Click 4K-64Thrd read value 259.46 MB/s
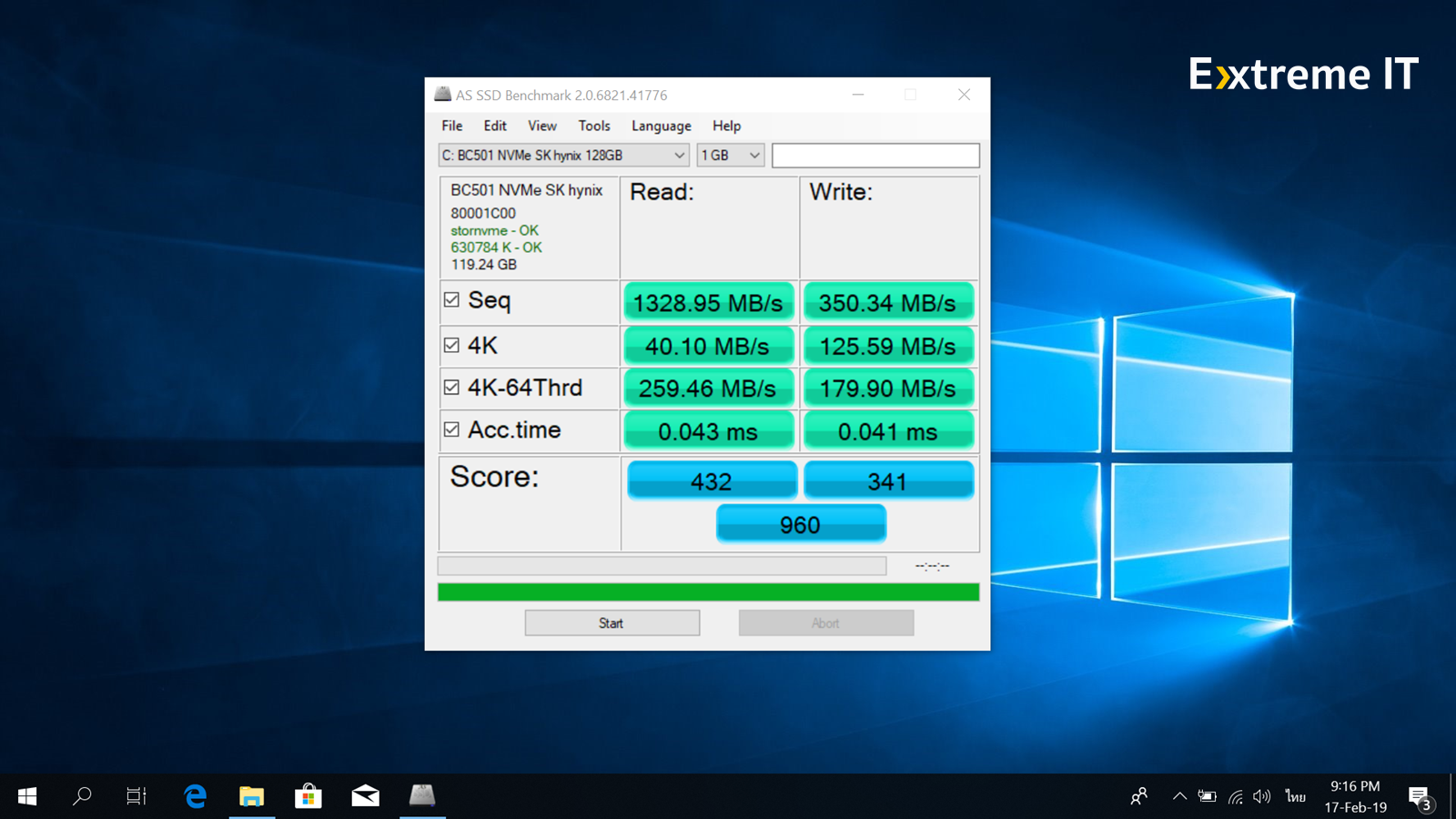The height and width of the screenshot is (819, 1456). [x=708, y=388]
